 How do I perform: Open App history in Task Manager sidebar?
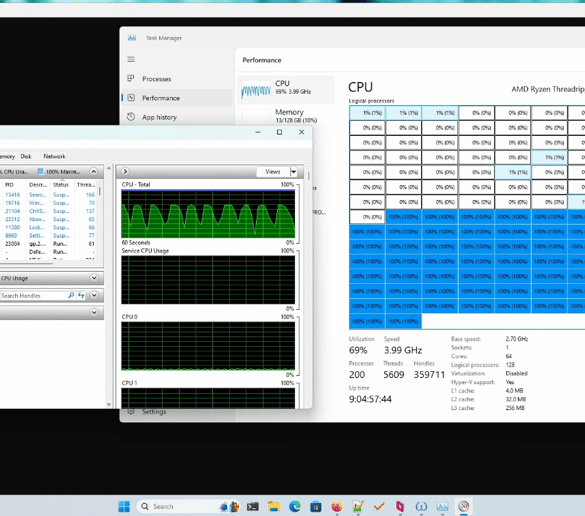[x=176, y=117]
